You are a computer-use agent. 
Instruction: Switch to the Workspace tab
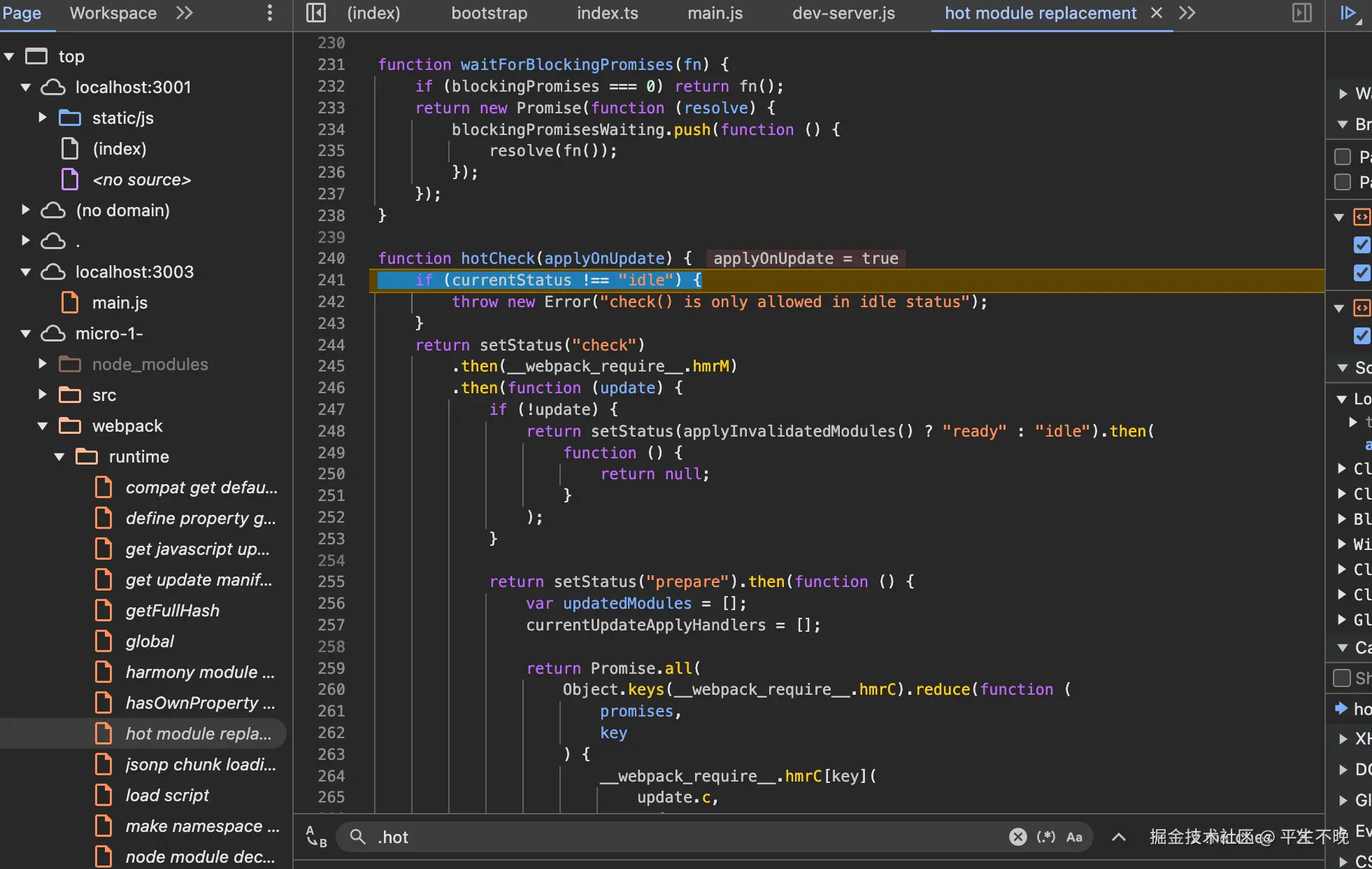point(113,13)
